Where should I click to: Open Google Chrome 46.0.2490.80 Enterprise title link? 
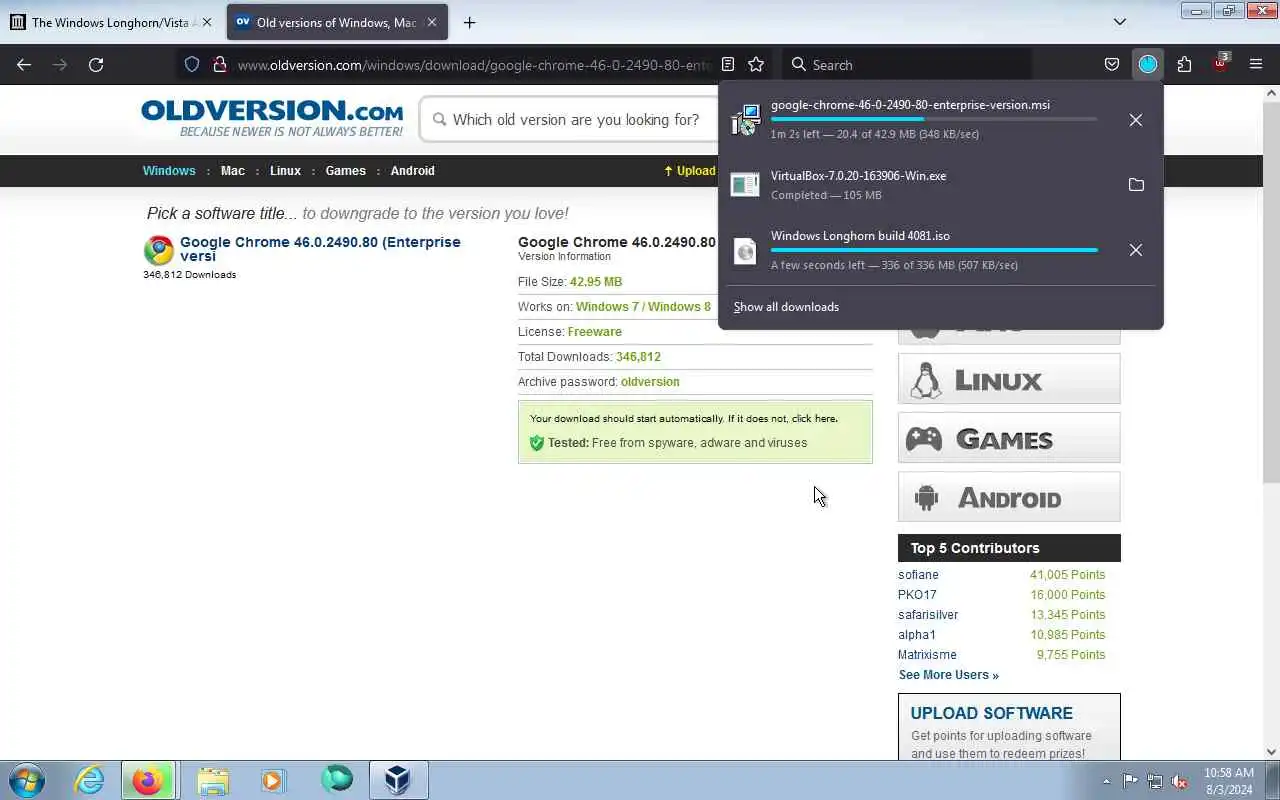coord(320,249)
